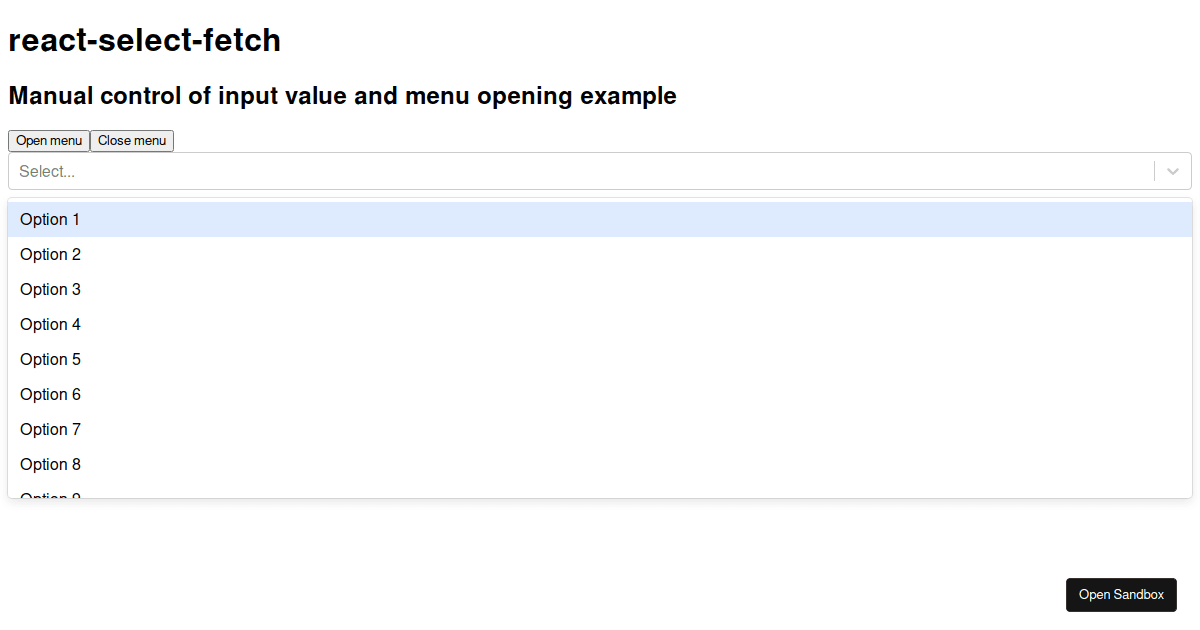Pick Option 3 in the dropdown menu
This screenshot has width=1200, height=630.
click(600, 290)
